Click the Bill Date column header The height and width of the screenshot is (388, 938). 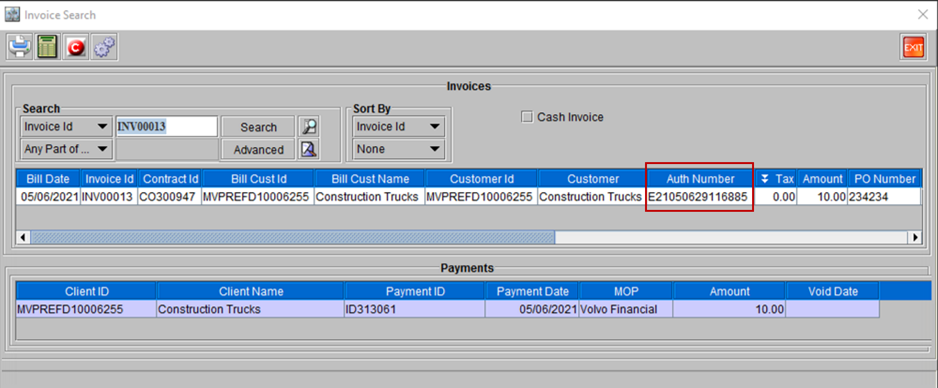[48, 179]
